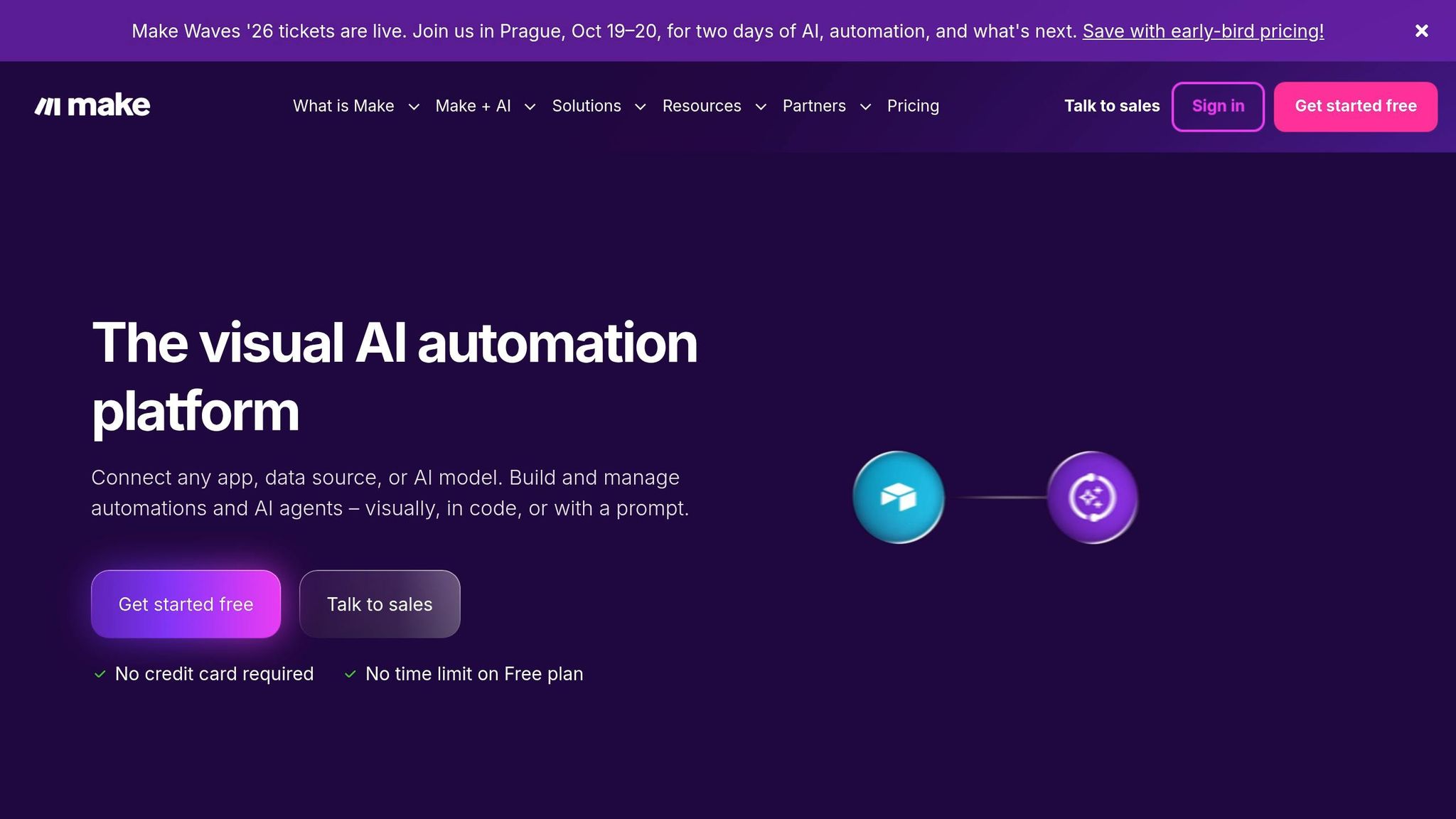Screen dimensions: 1456x819
Task: Click the pink Get started free header button
Action: click(1356, 107)
